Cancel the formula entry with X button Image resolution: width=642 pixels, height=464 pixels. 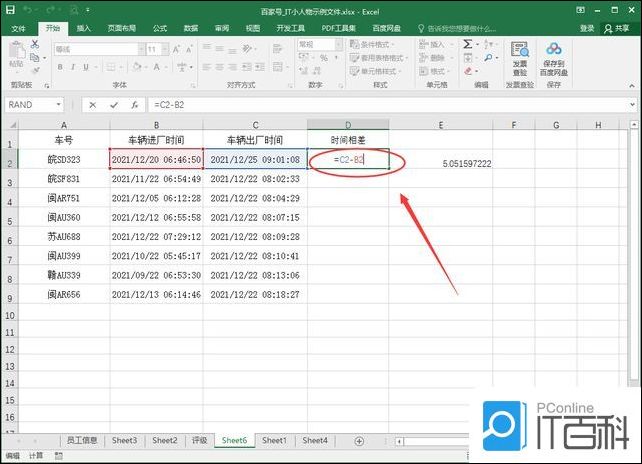[x=93, y=105]
